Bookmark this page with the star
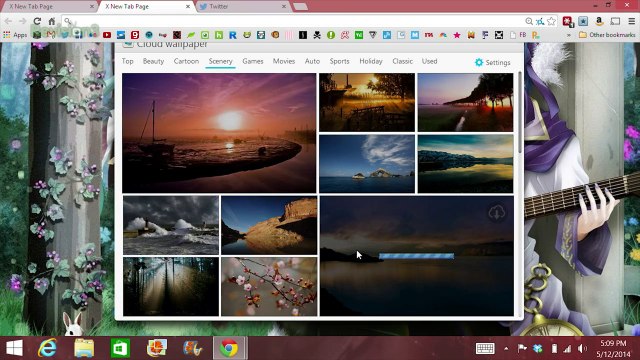The image size is (640, 360). coord(551,21)
